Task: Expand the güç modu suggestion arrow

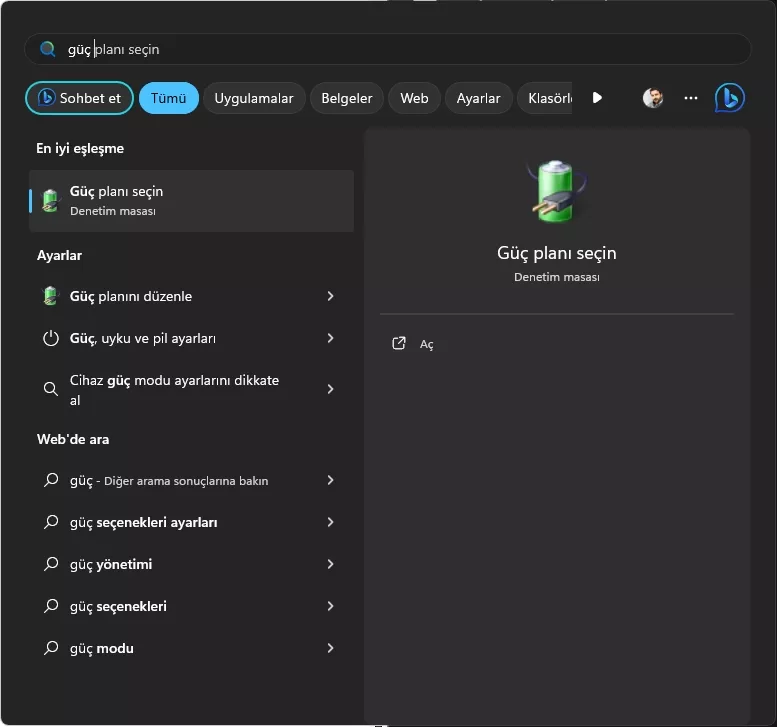Action: click(330, 648)
